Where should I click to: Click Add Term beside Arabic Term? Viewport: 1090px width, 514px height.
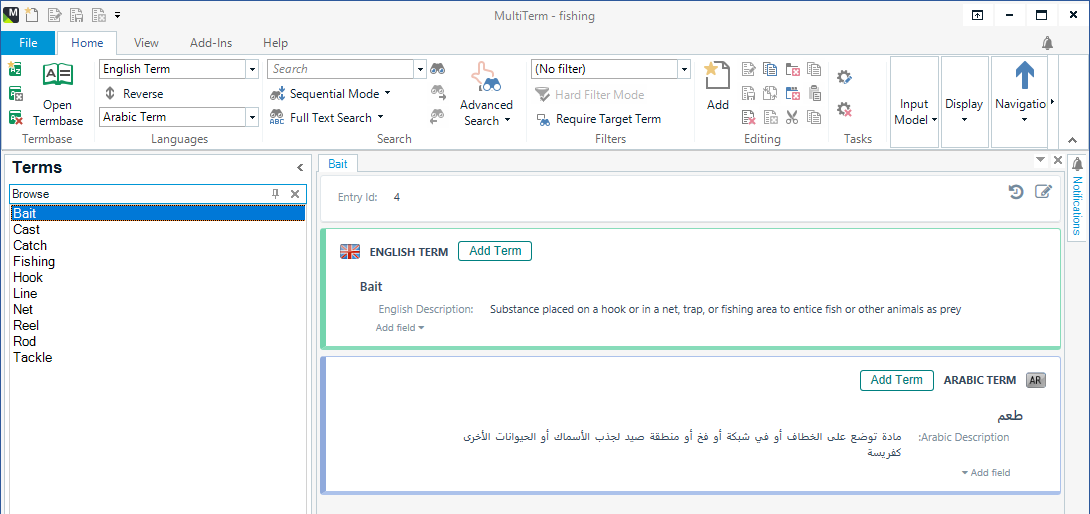pos(897,380)
